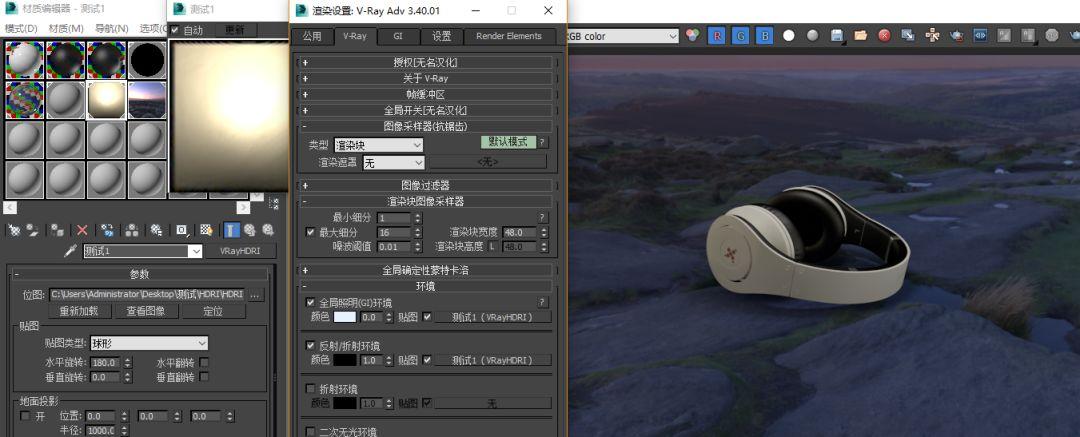Image resolution: width=1080 pixels, height=437 pixels.
Task: Switch to the 公用 tab
Action: (x=312, y=37)
